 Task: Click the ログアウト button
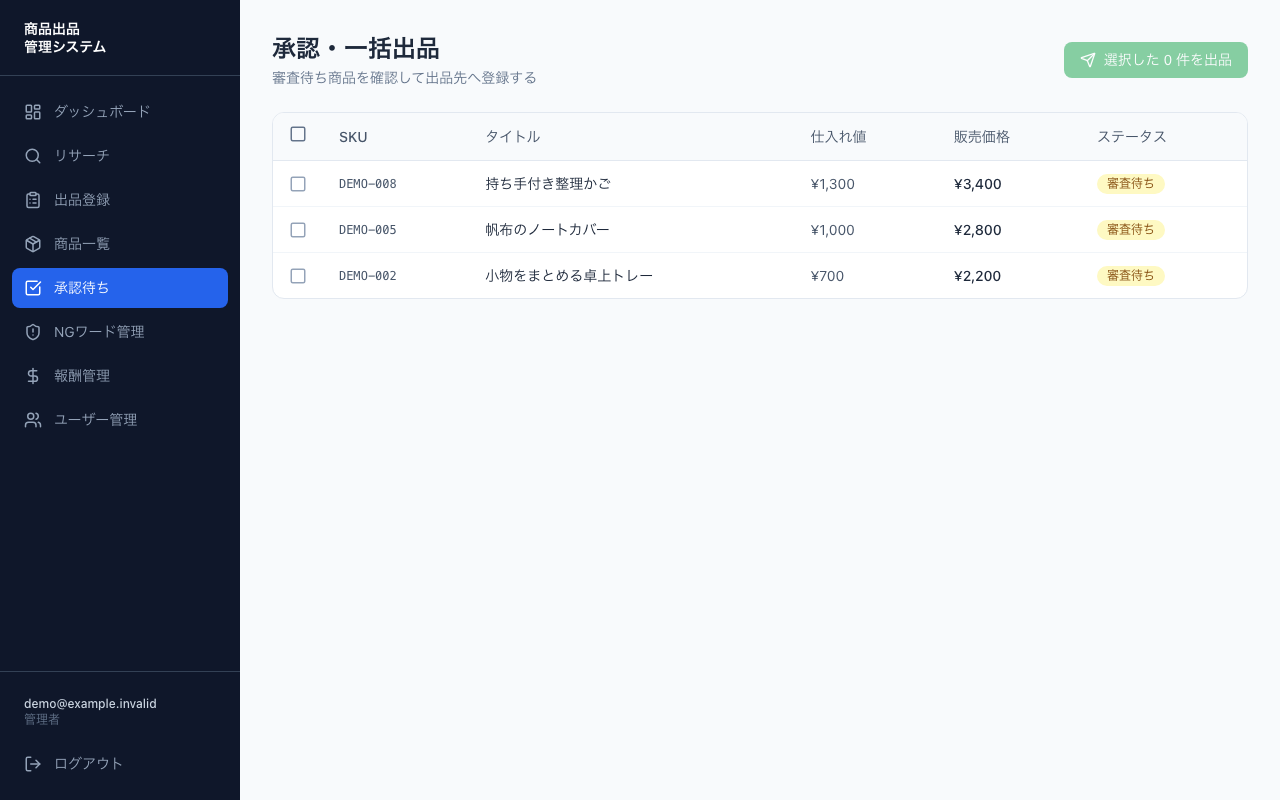click(120, 764)
